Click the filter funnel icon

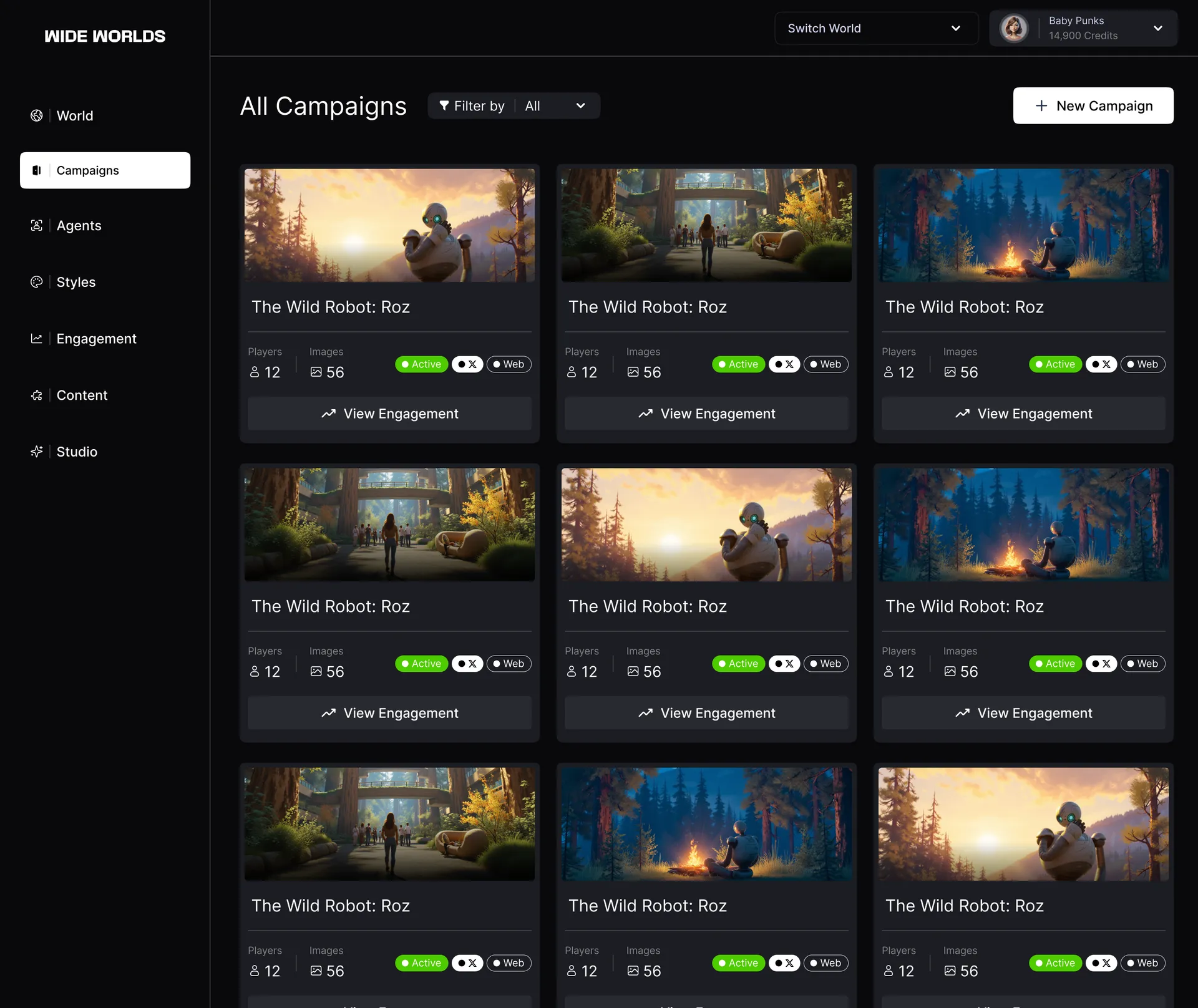click(444, 106)
